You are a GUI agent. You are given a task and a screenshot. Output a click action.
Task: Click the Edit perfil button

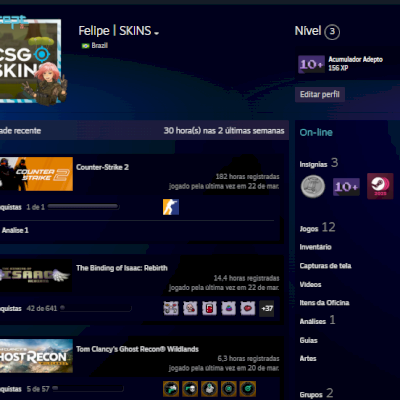pos(320,94)
